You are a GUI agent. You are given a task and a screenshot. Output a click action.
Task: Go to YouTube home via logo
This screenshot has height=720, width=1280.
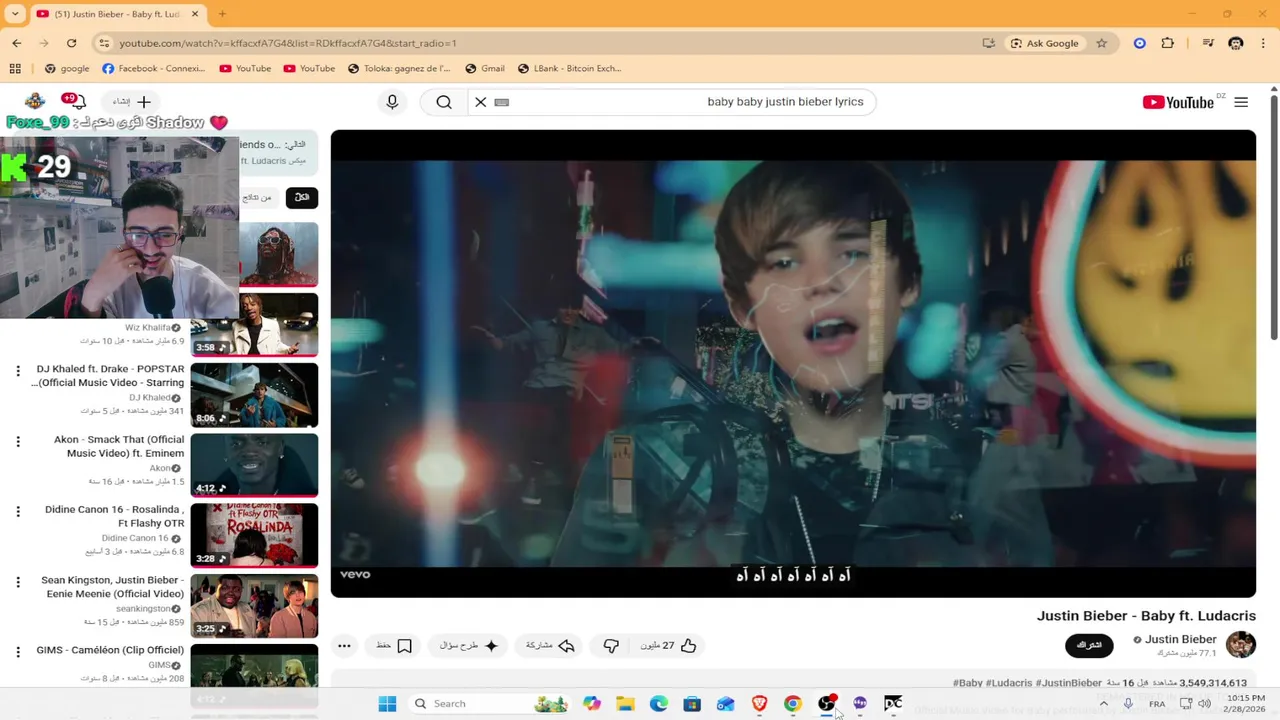(x=1178, y=102)
